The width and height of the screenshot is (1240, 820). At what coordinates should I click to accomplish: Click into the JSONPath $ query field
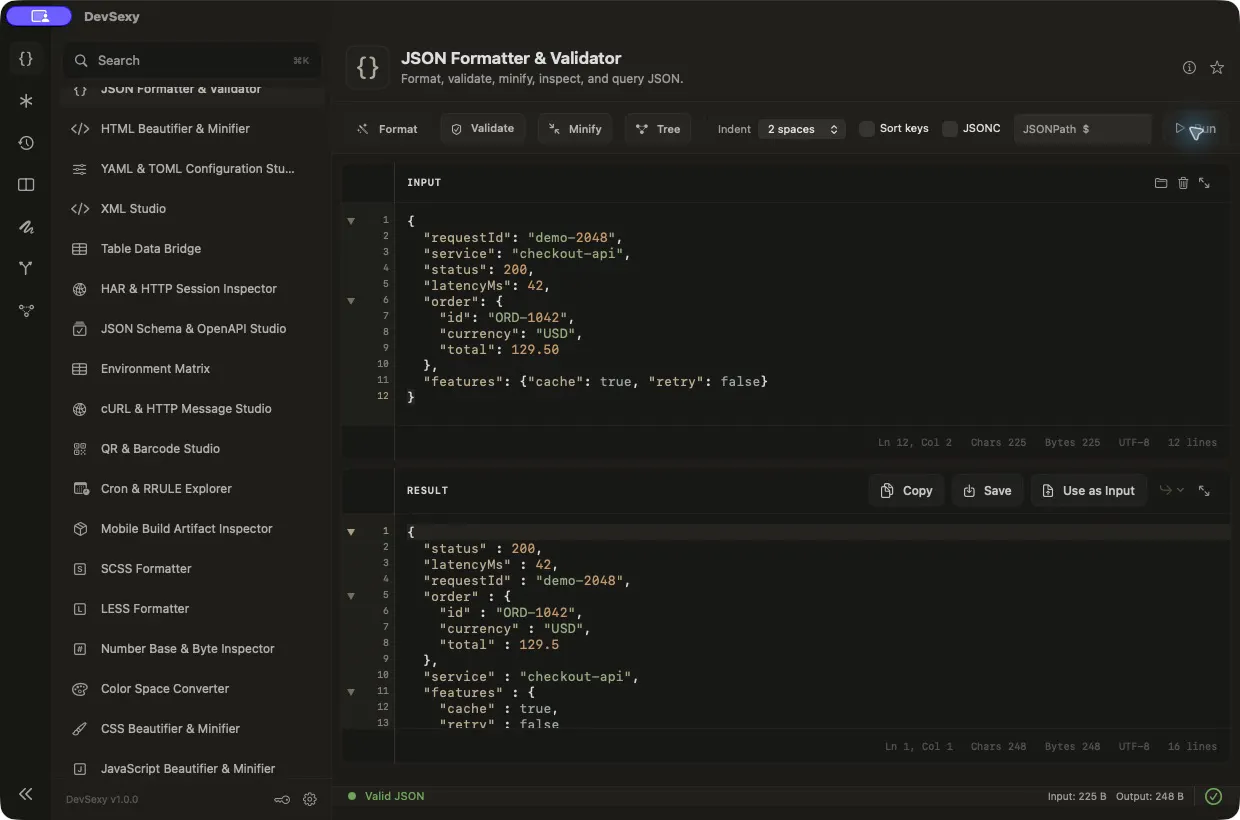[x=1083, y=129]
